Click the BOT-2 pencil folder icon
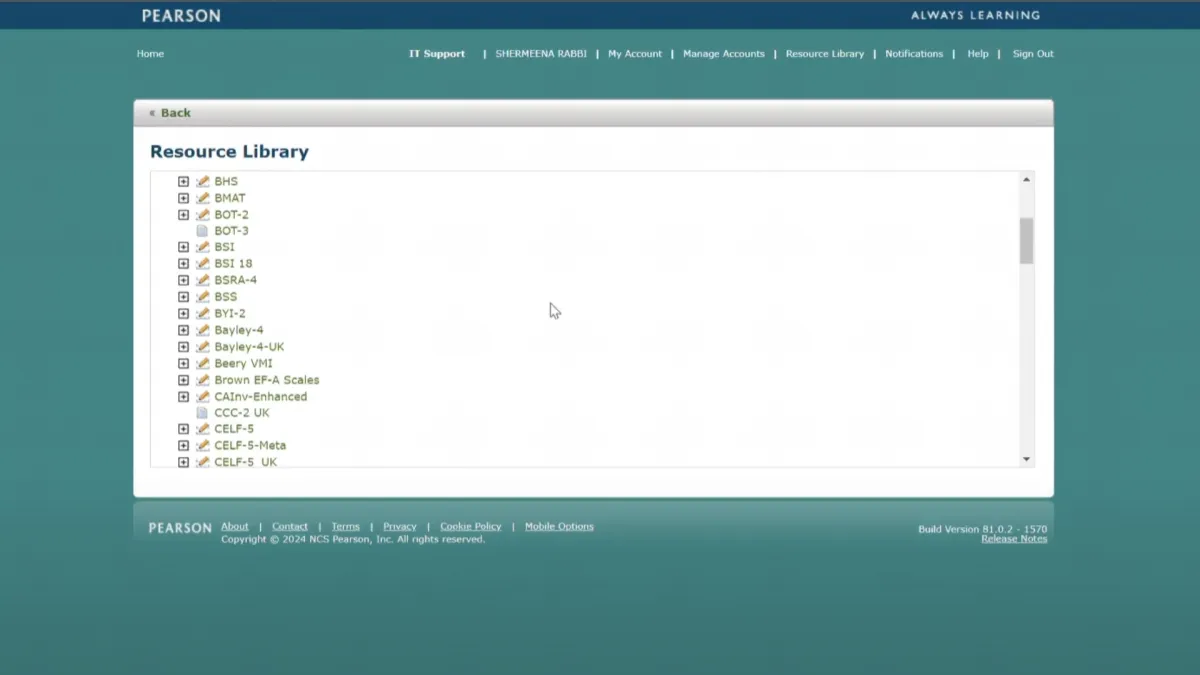This screenshot has height=675, width=1200. [202, 215]
